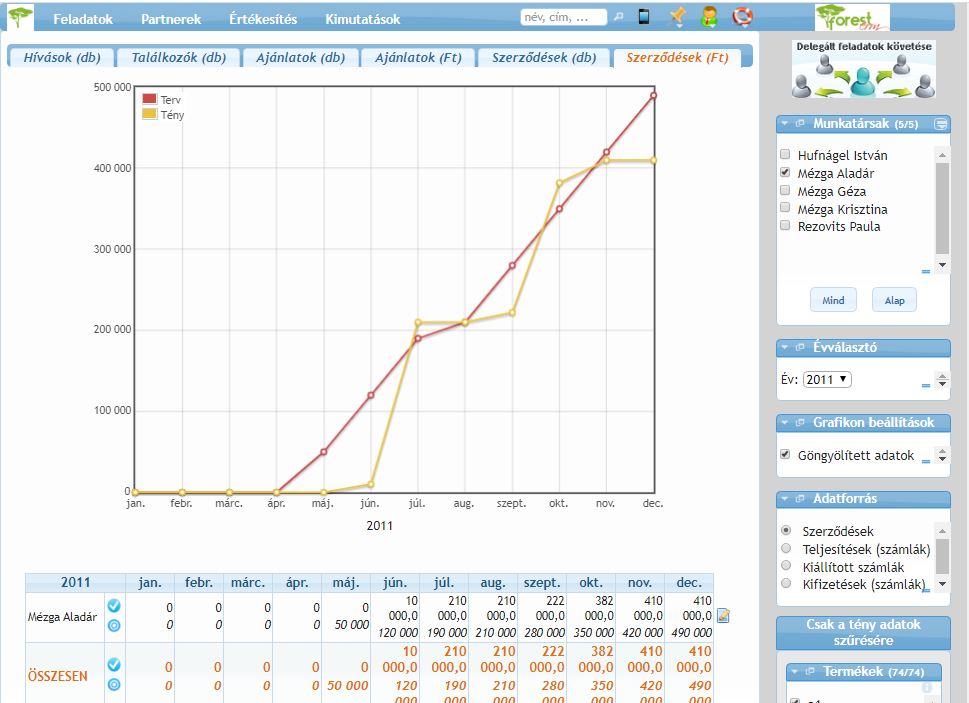Click the green tree home icon

[x=20, y=17]
